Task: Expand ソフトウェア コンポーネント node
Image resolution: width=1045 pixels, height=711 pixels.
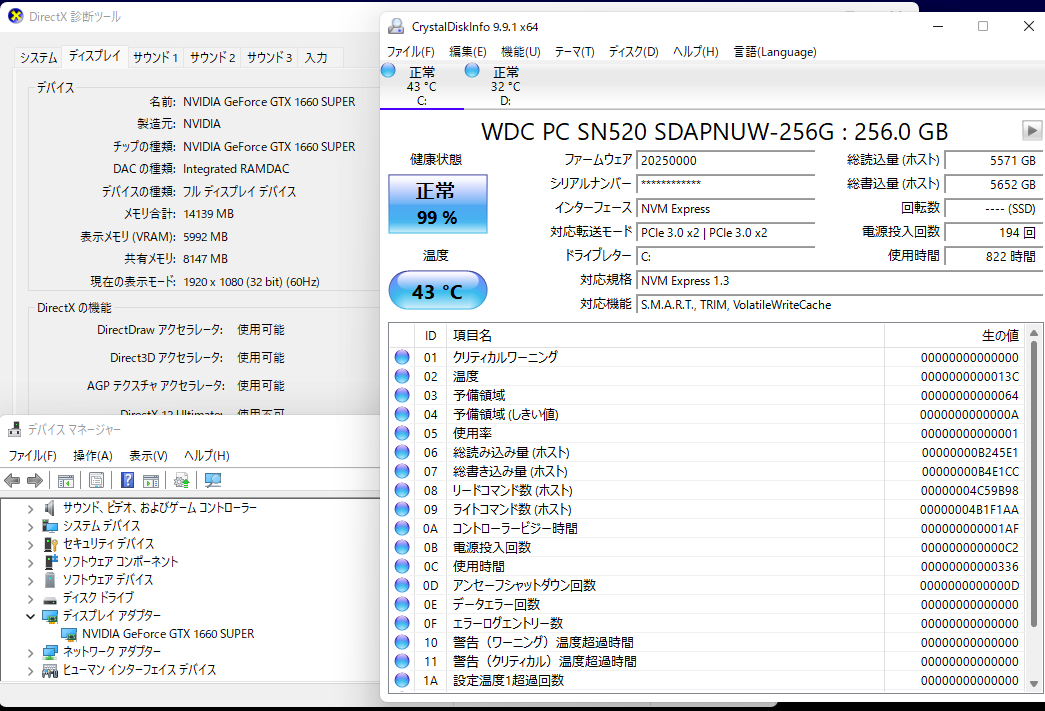Action: point(30,562)
